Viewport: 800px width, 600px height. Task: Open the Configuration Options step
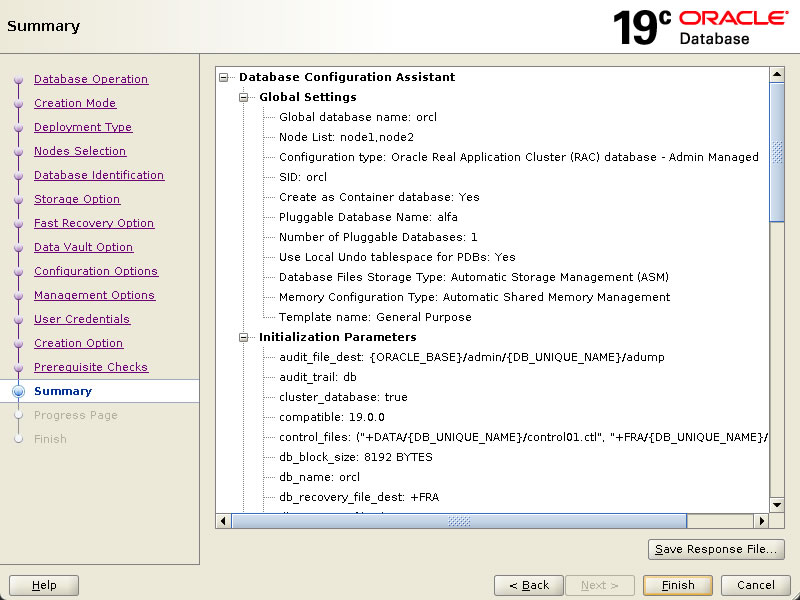pos(96,271)
